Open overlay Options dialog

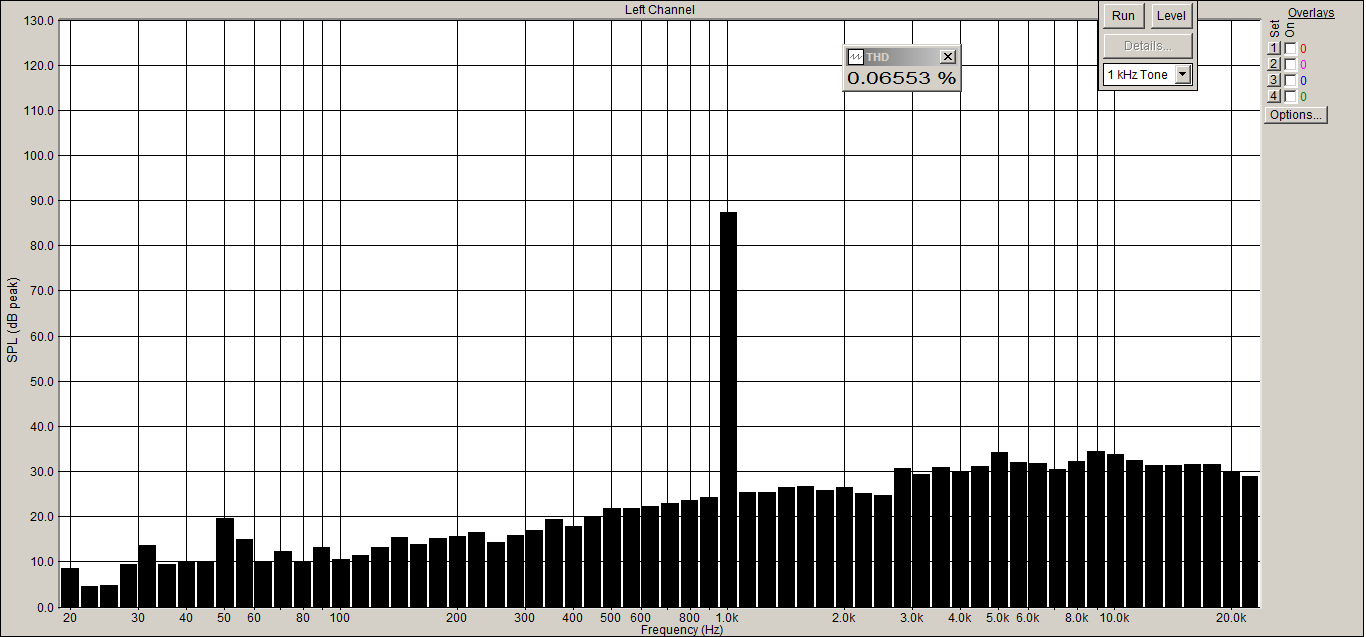click(x=1296, y=115)
